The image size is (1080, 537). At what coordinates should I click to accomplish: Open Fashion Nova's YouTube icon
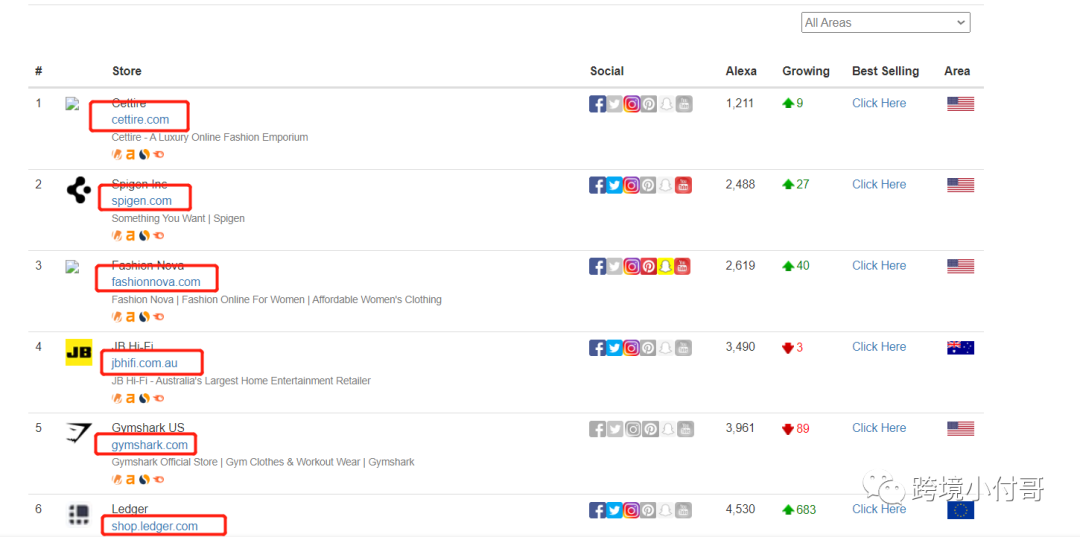tap(683, 266)
